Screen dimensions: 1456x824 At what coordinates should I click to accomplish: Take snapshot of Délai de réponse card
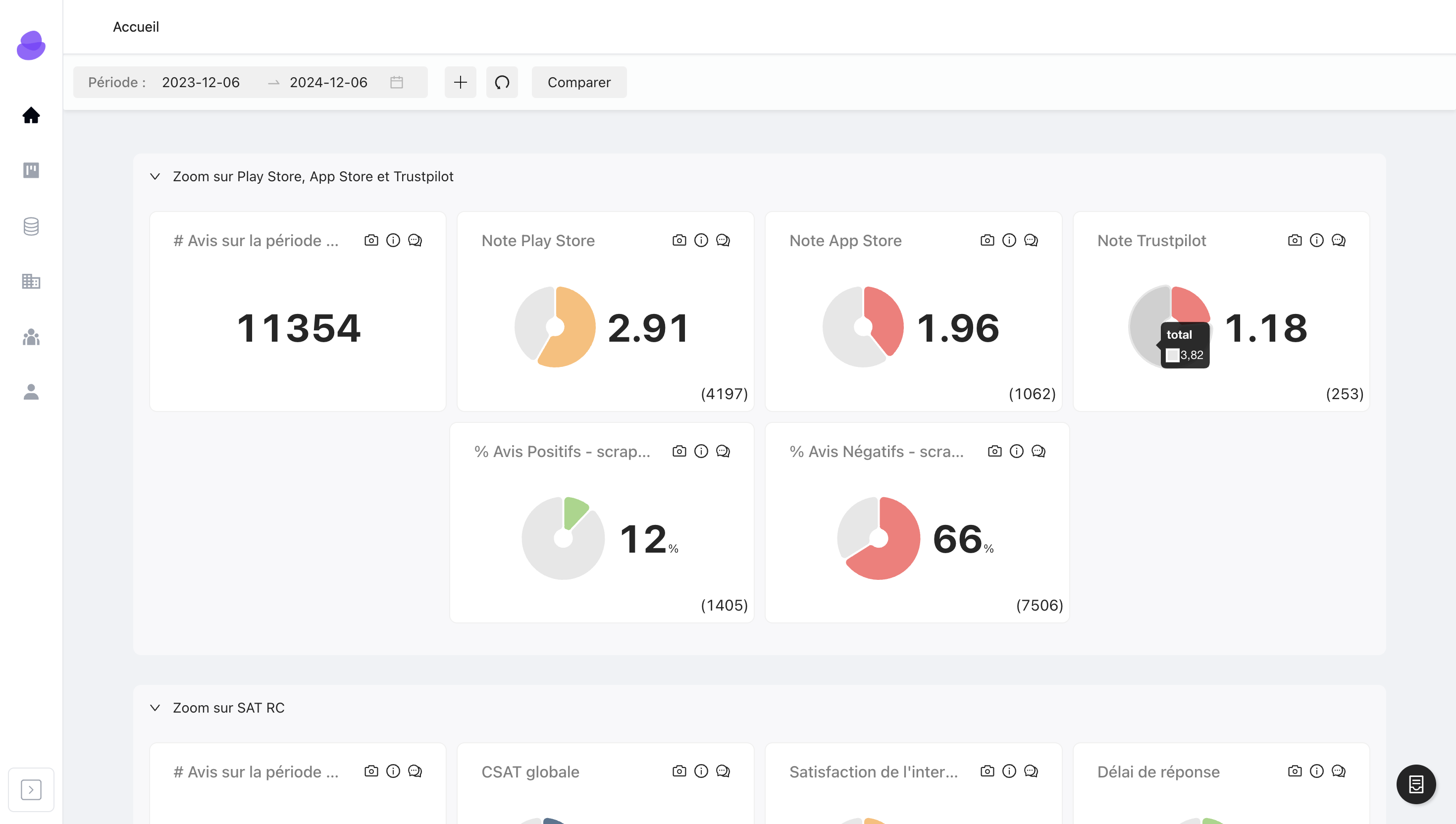[1295, 772]
